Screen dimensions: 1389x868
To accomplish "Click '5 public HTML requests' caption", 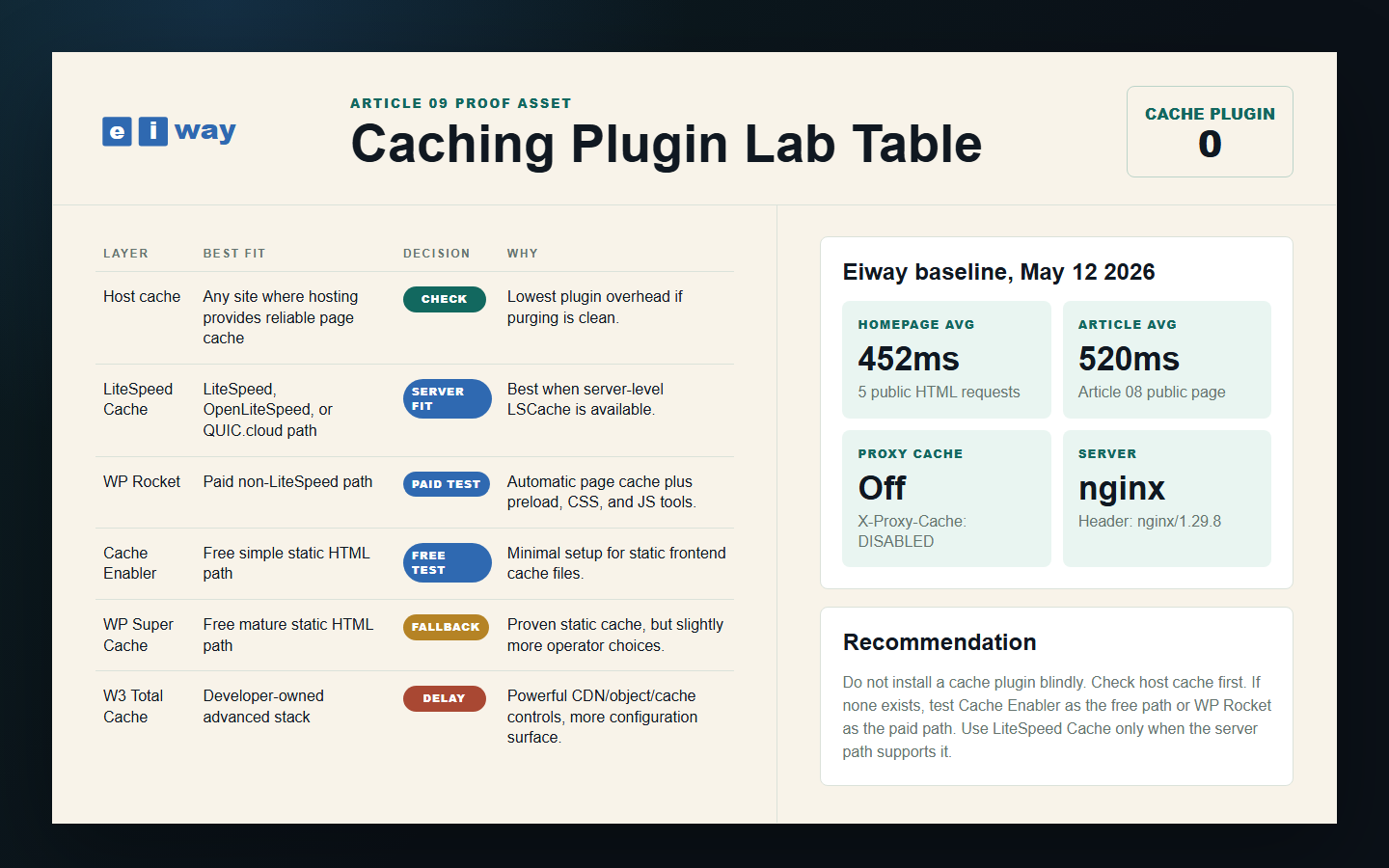I will [939, 392].
